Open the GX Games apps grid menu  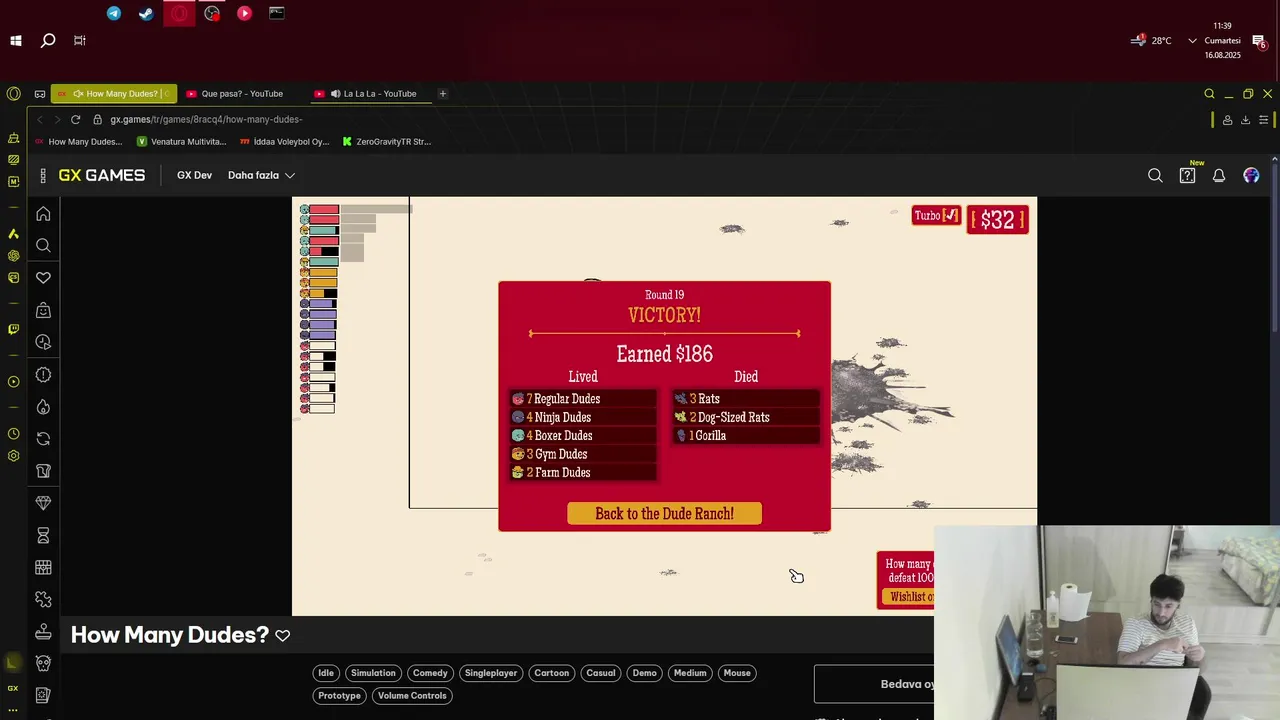tap(43, 176)
